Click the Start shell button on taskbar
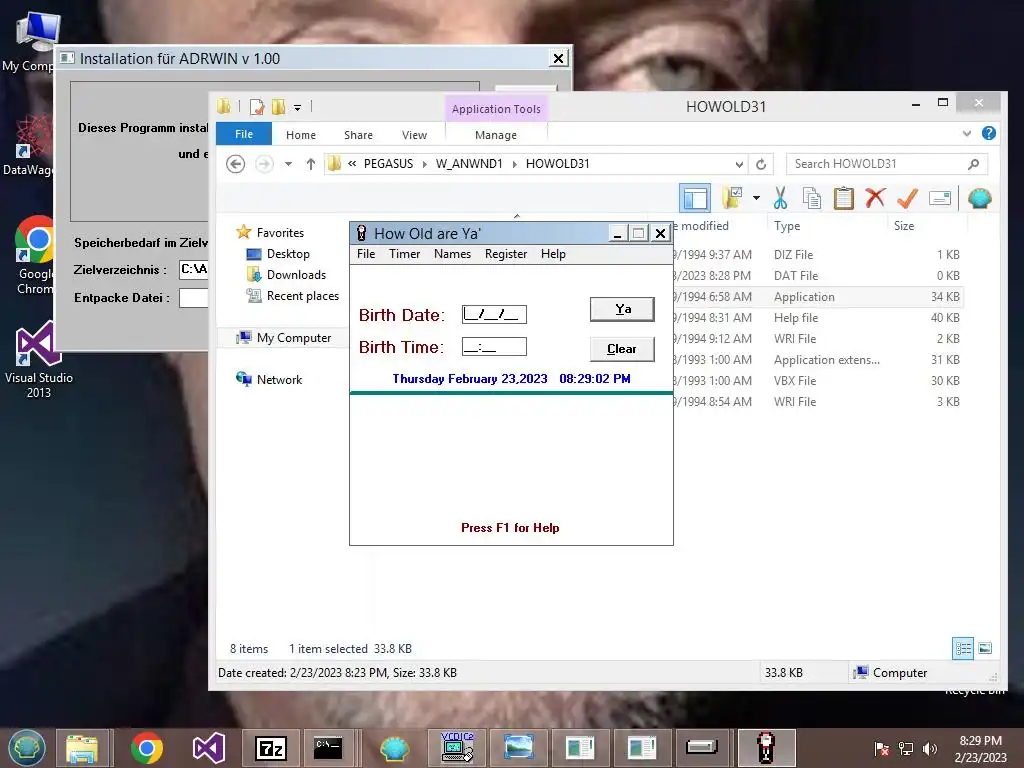The image size is (1024, 768). [x=27, y=748]
